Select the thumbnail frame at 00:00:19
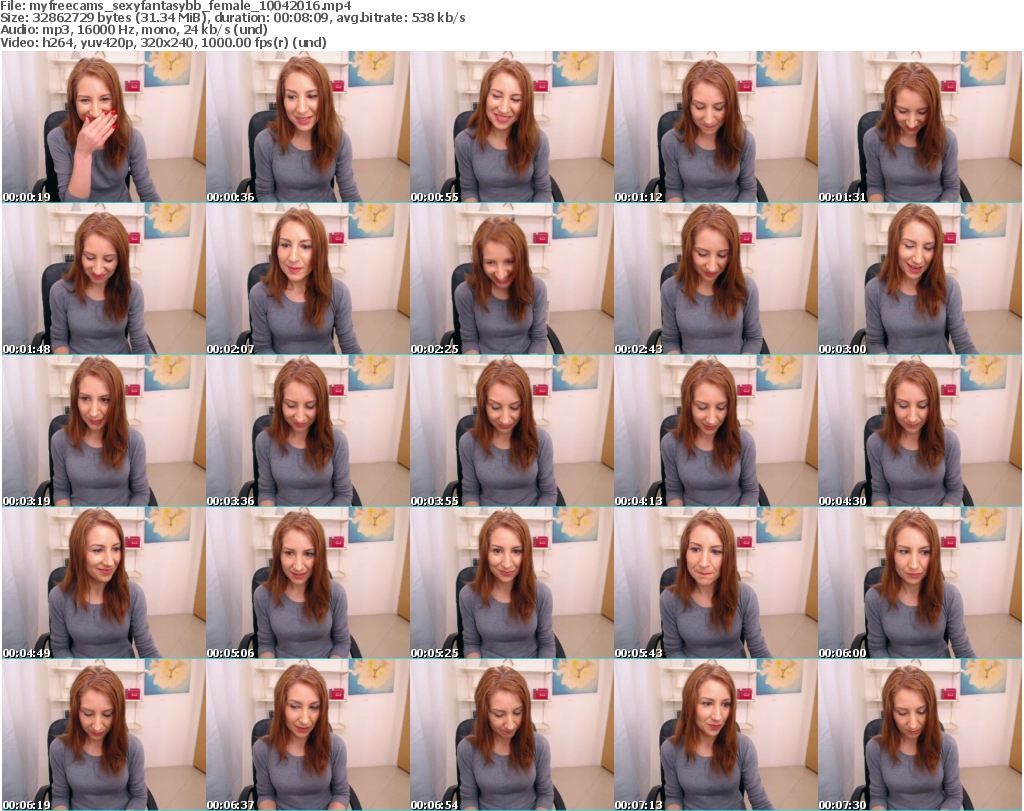 [x=104, y=127]
